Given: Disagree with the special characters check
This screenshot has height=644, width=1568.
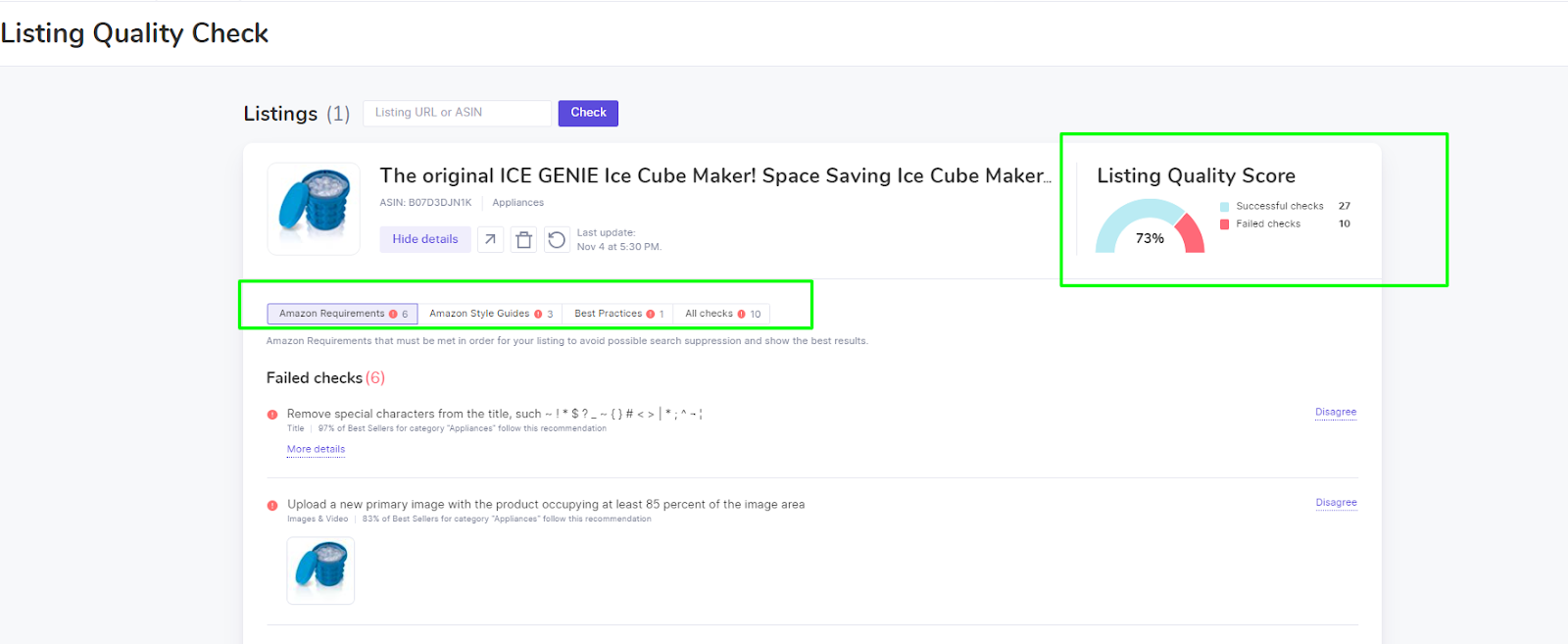Looking at the screenshot, I should [1336, 412].
